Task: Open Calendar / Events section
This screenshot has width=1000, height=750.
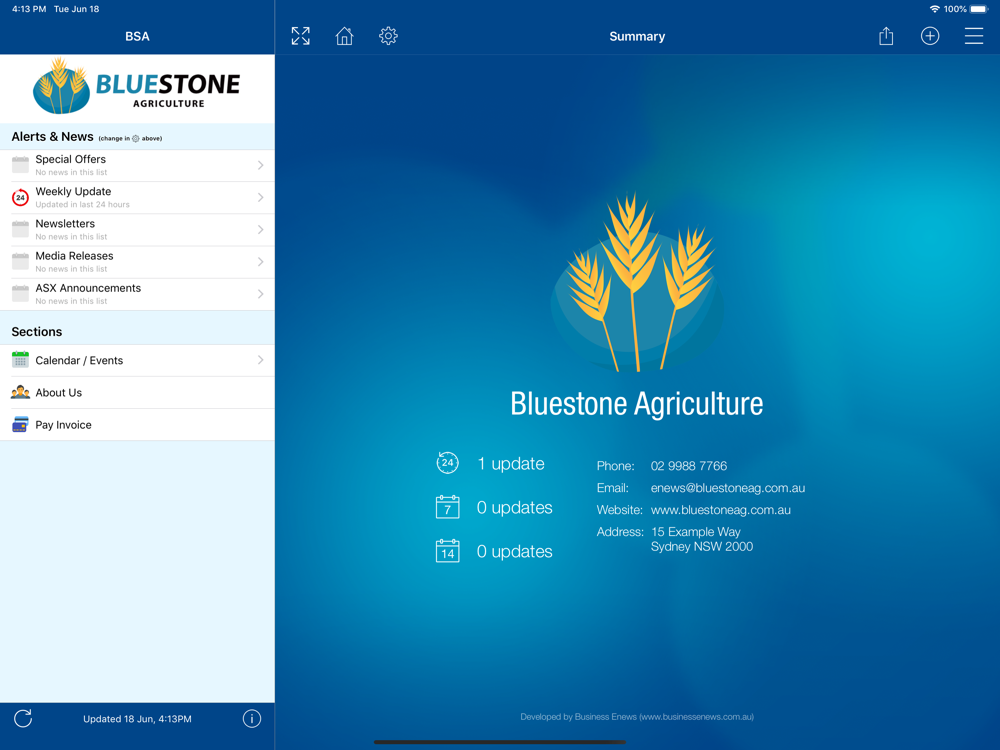Action: point(137,360)
